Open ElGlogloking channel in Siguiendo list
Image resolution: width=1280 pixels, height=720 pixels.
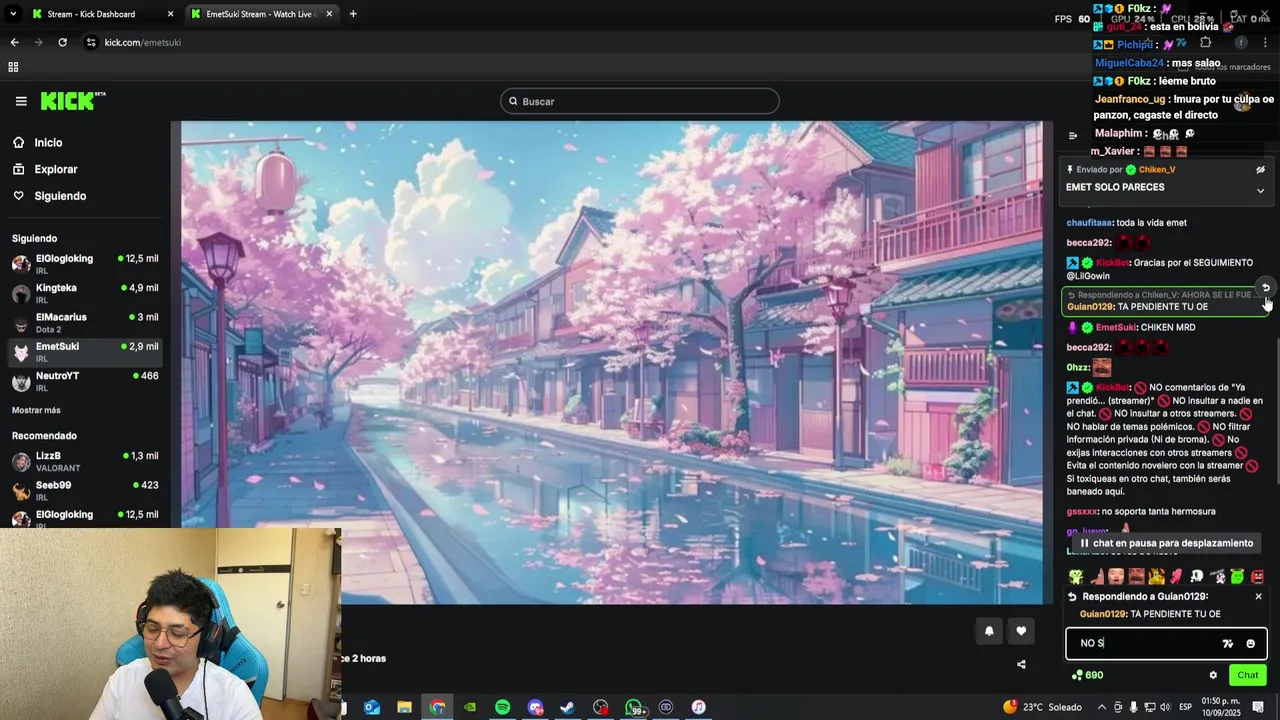[x=85, y=264]
